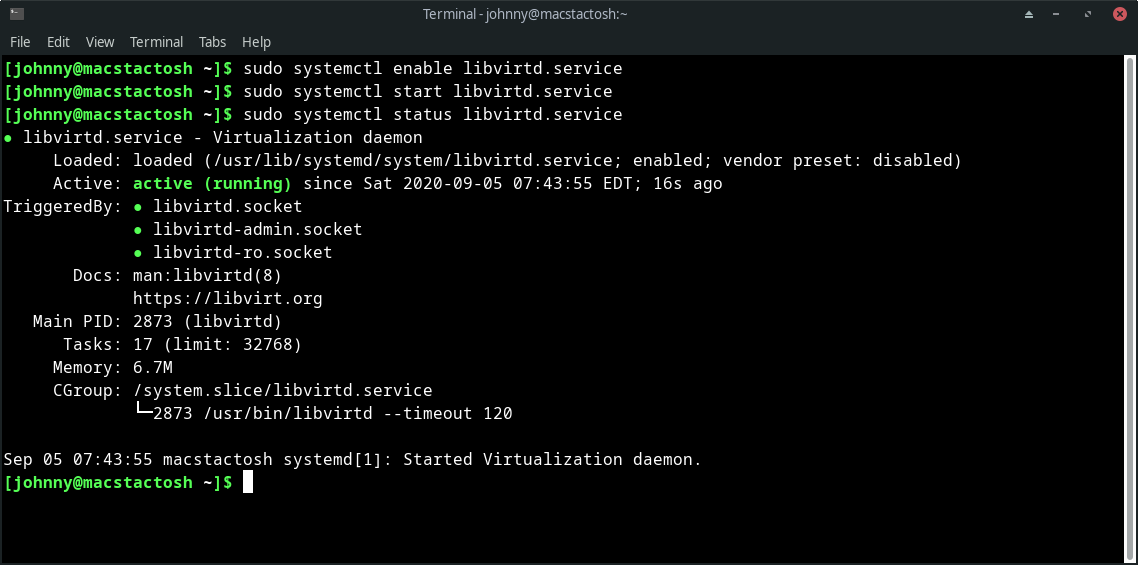Click the https://libvirt.org URL

(228, 298)
